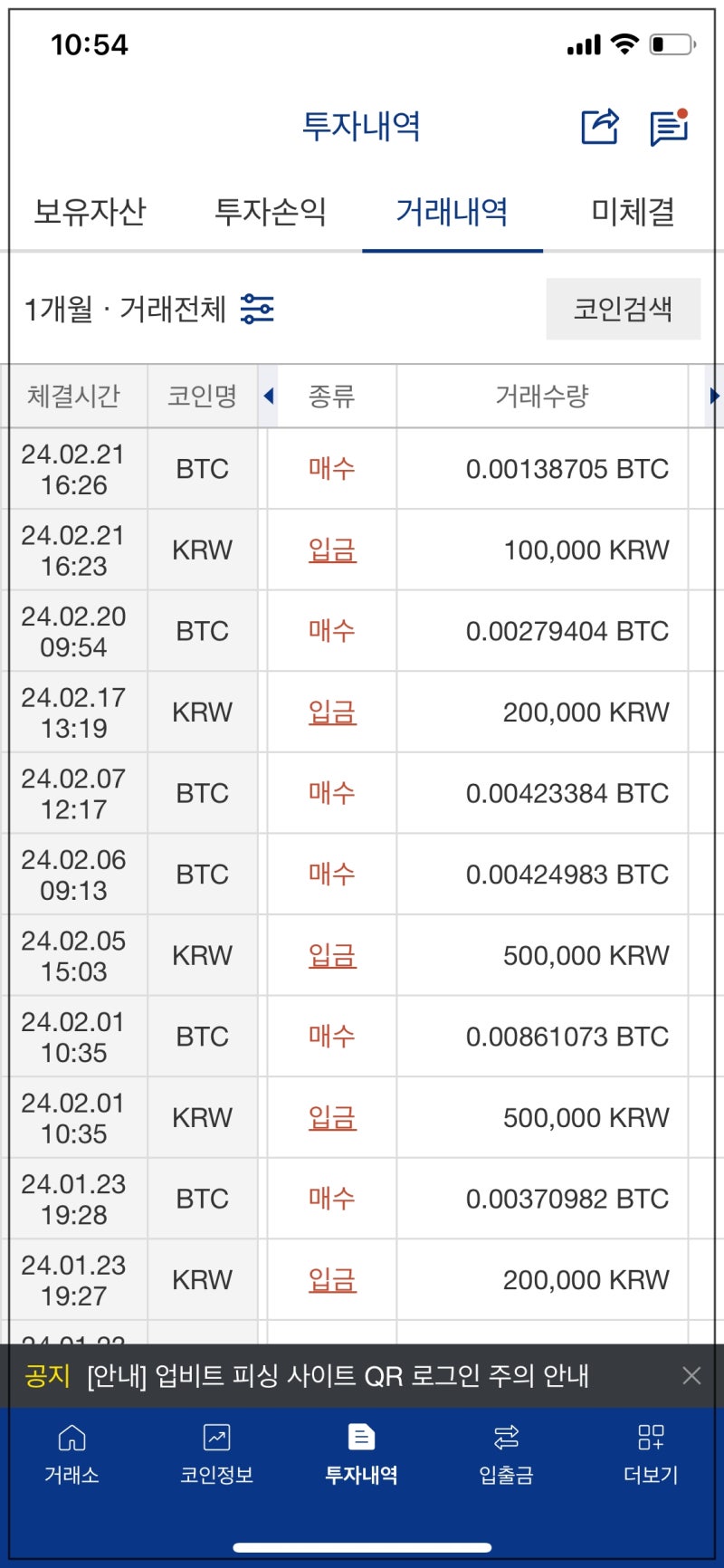Viewport: 724px width, 1568px height.
Task: Tap the share icon in header
Action: pyautogui.click(x=599, y=126)
